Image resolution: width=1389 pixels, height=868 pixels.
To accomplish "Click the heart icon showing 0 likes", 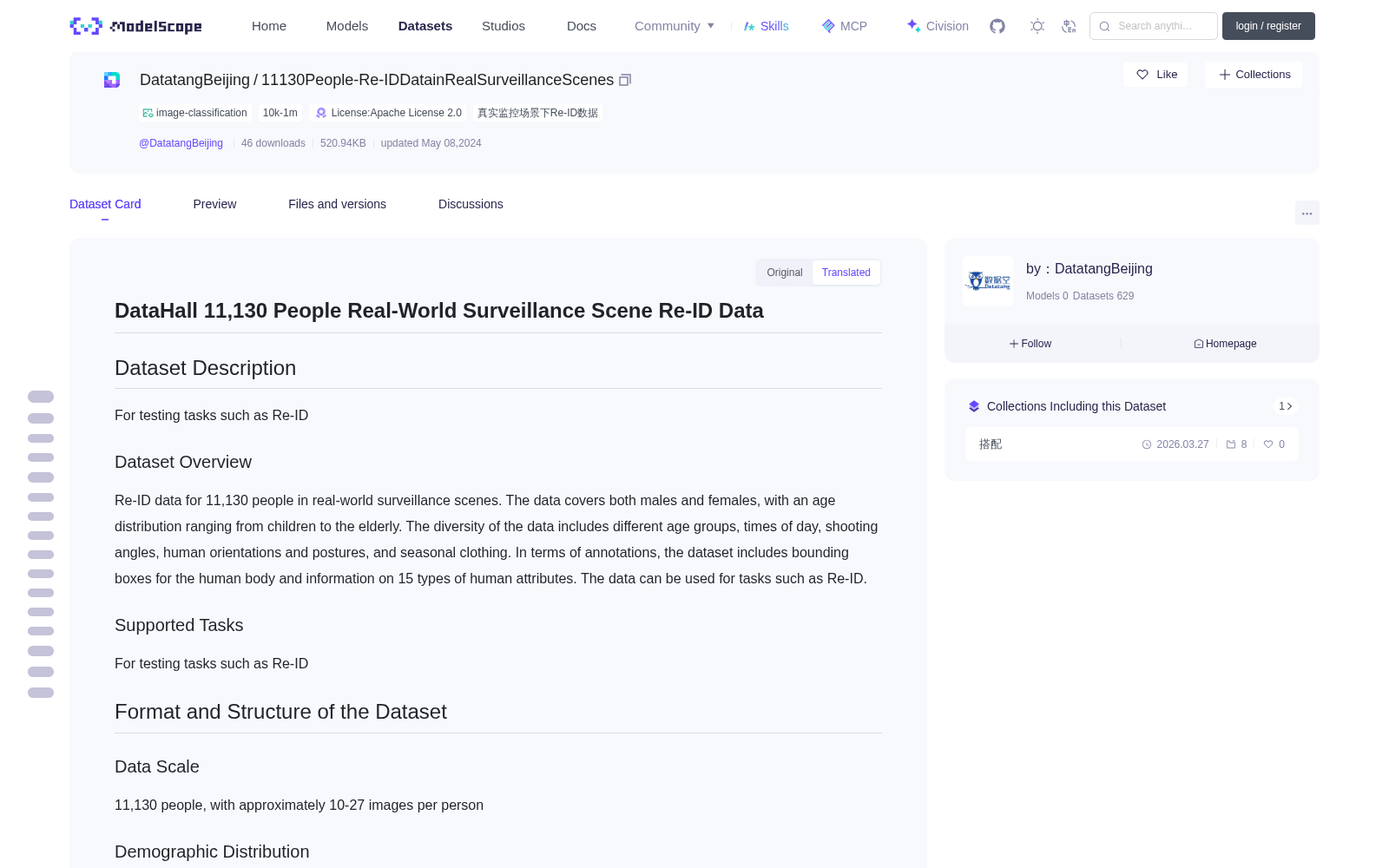I will [1268, 444].
